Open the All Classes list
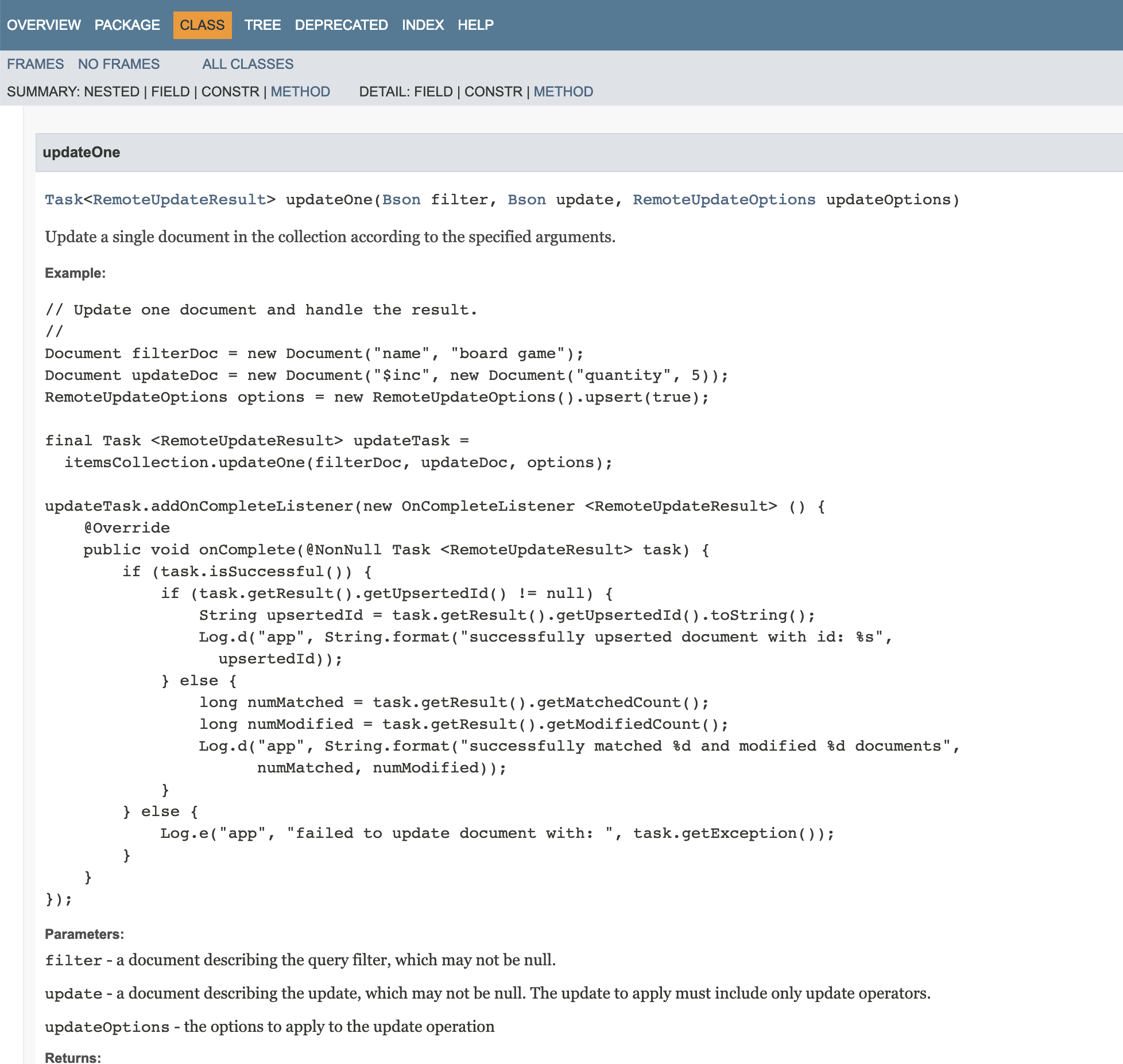The width and height of the screenshot is (1123, 1064). coord(247,64)
